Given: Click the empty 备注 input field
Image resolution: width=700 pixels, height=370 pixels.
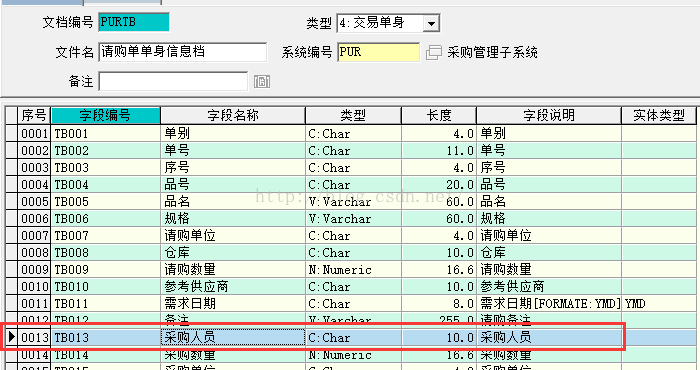Looking at the screenshot, I should pyautogui.click(x=173, y=82).
